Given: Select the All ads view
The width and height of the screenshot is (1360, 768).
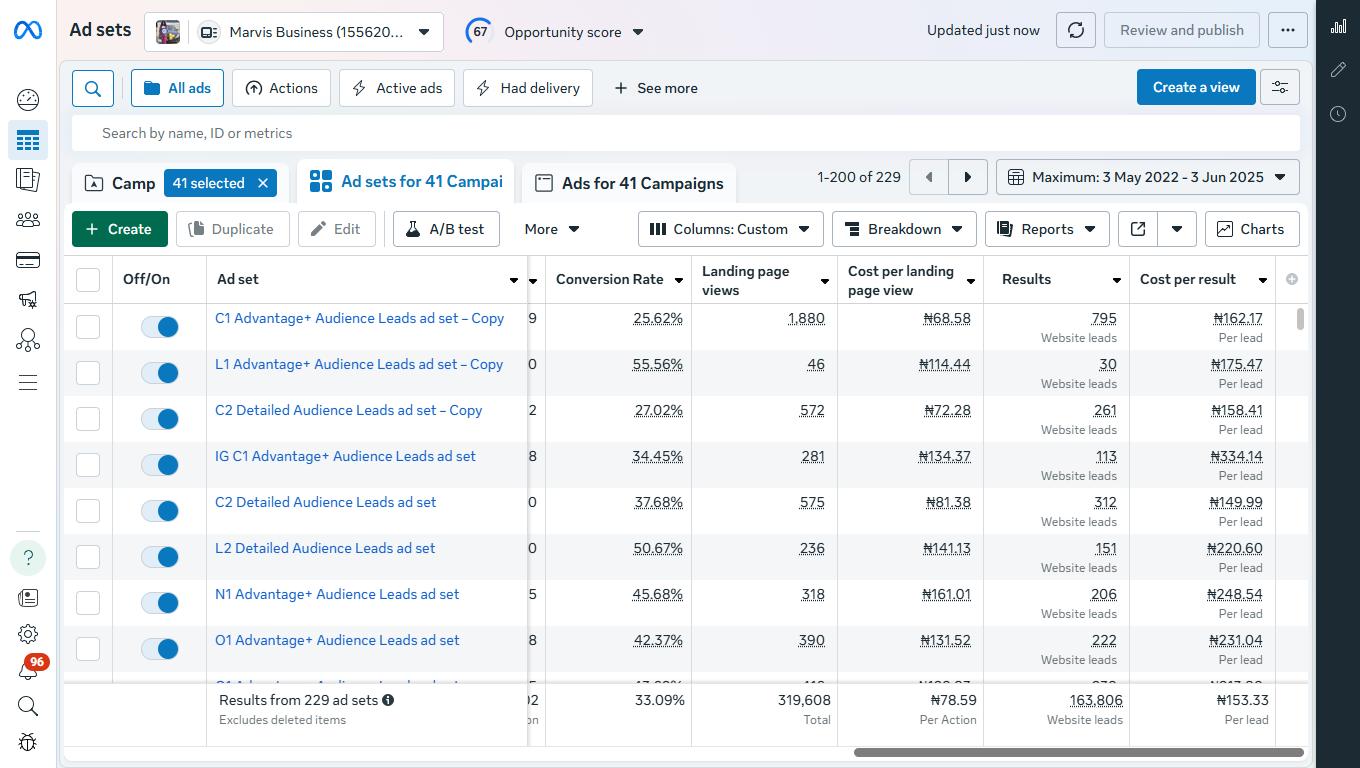Looking at the screenshot, I should coord(177,88).
